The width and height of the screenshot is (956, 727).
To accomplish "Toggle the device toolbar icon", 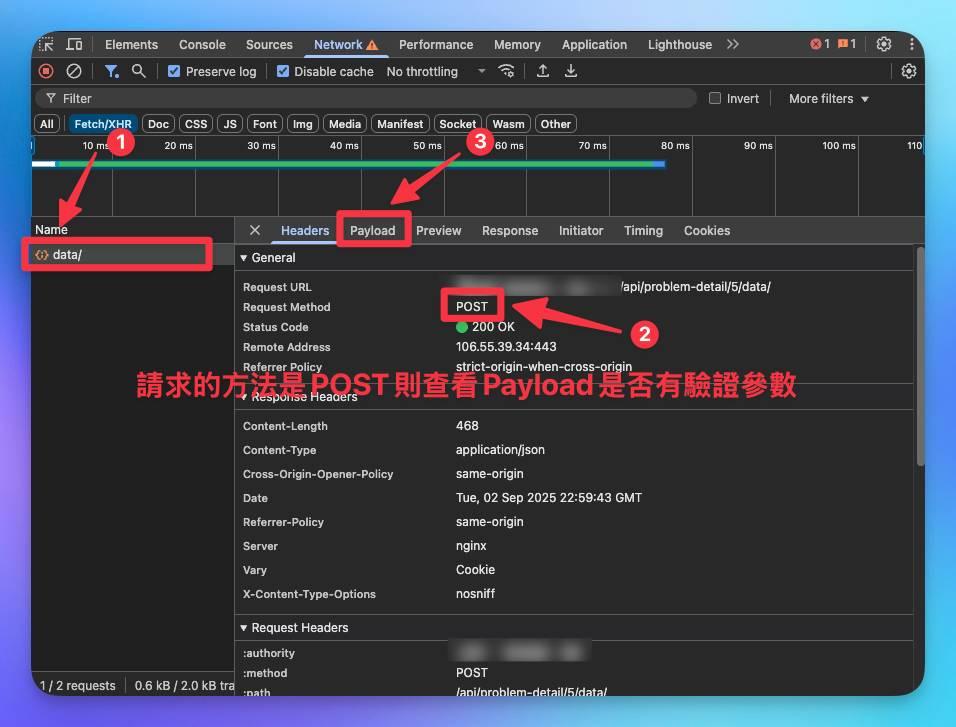I will point(74,45).
